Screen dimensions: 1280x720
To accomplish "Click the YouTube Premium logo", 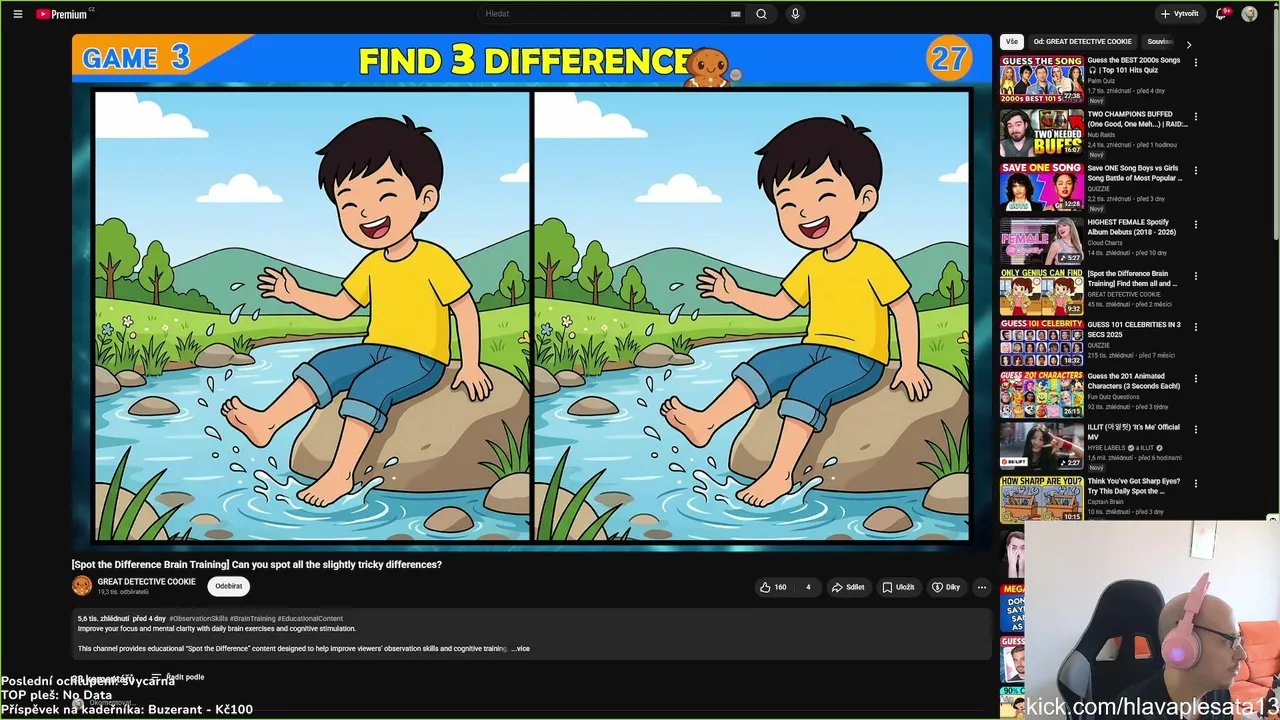I will pyautogui.click(x=64, y=14).
